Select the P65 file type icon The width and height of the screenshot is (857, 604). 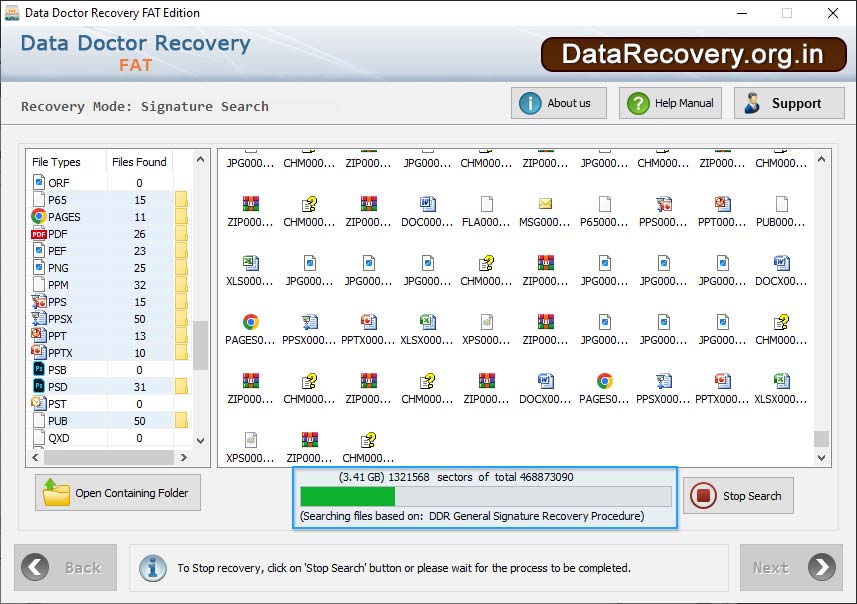click(x=39, y=200)
